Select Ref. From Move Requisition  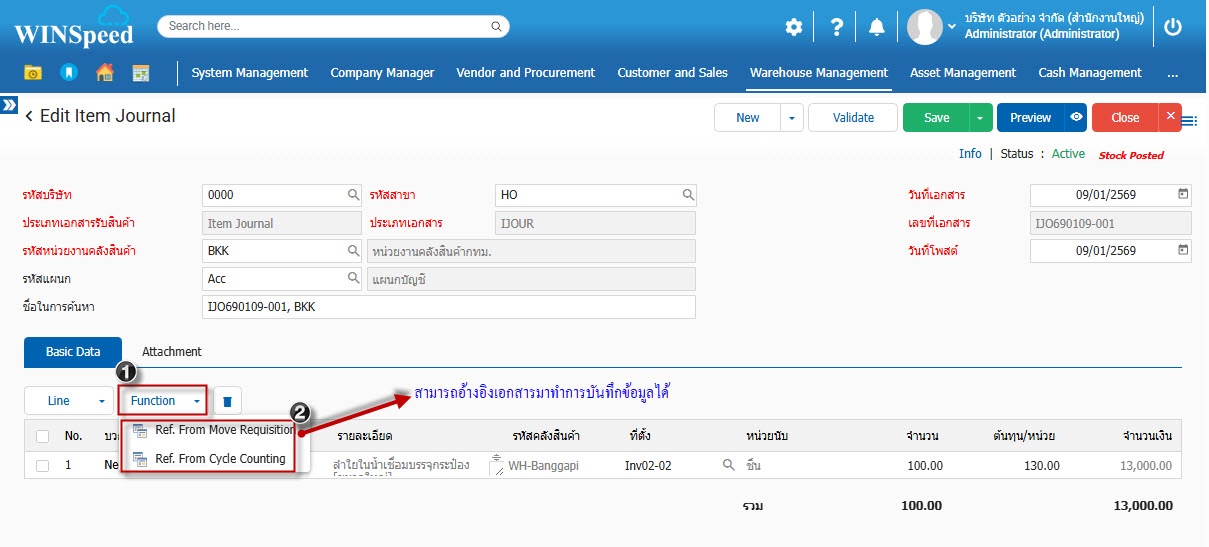224,430
